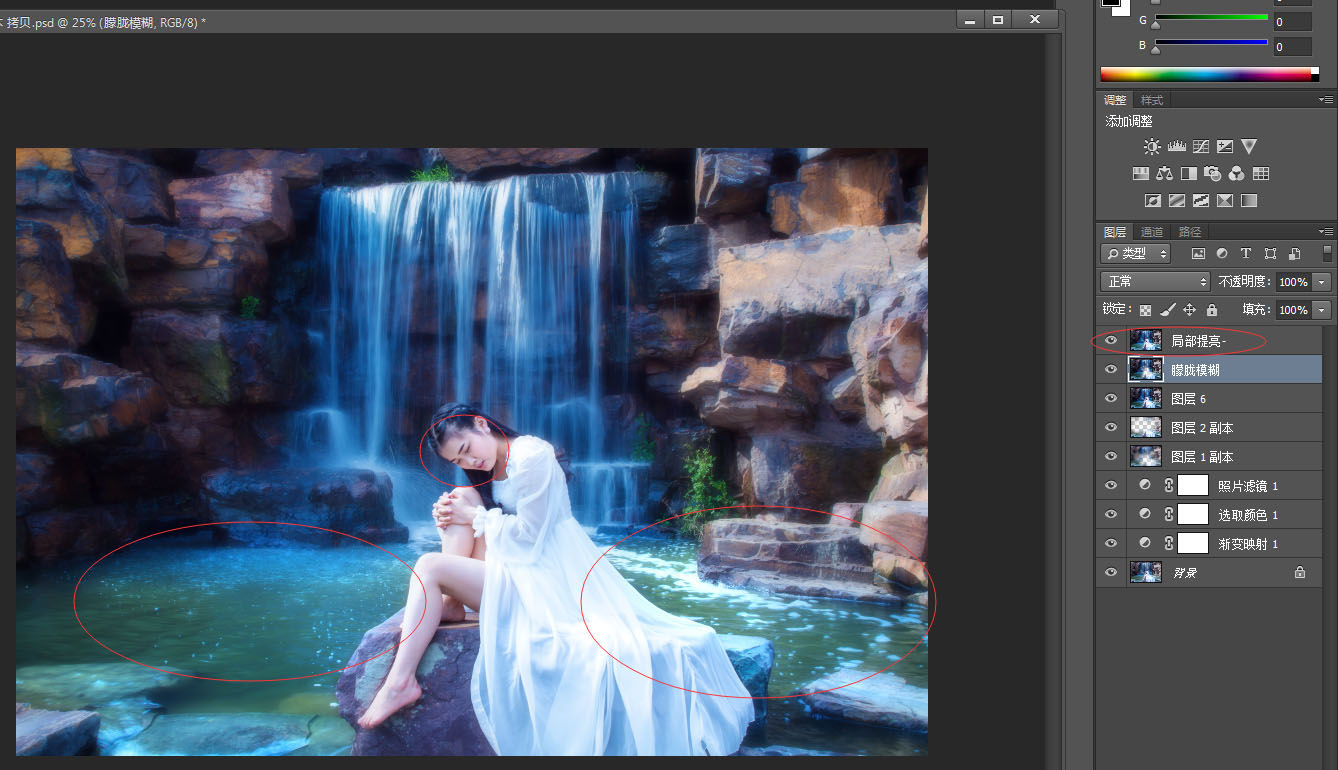Select the 图层 6 layer name
Viewport: 1338px width, 770px height.
coord(1189,399)
